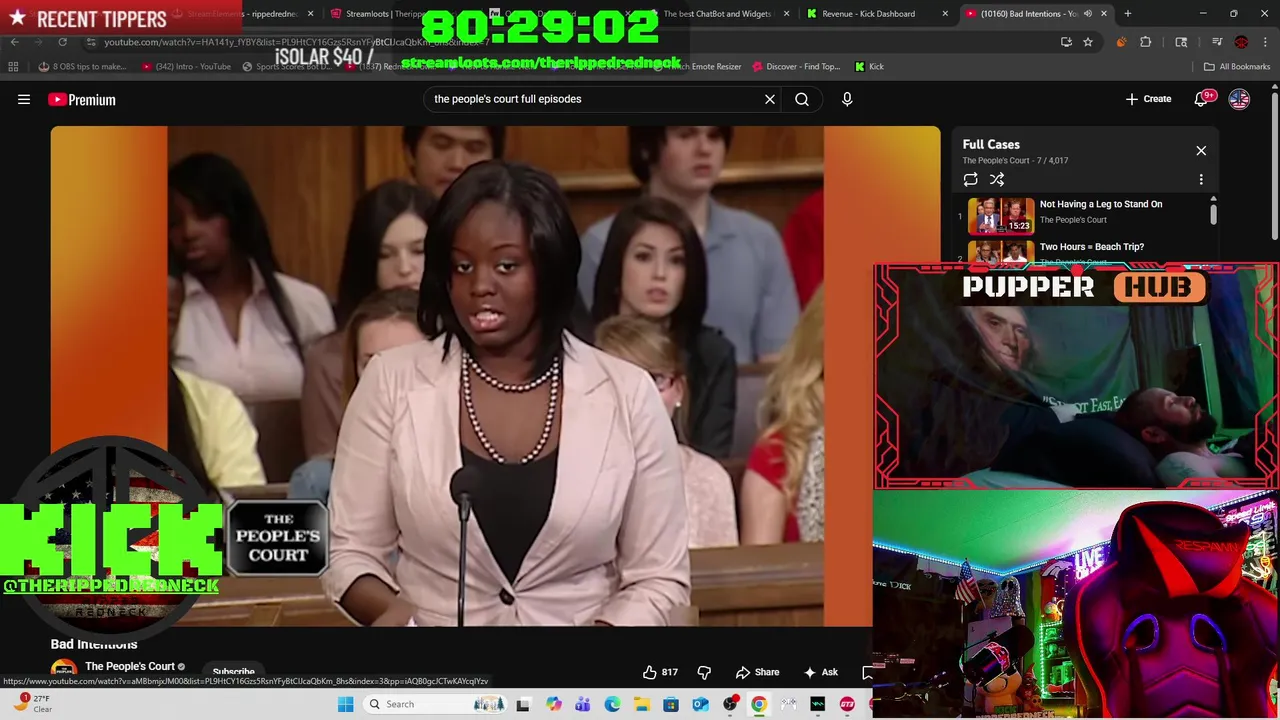The height and width of the screenshot is (720, 1280).
Task: Open Two Hours = Beach Trip? video
Action: point(1091,247)
